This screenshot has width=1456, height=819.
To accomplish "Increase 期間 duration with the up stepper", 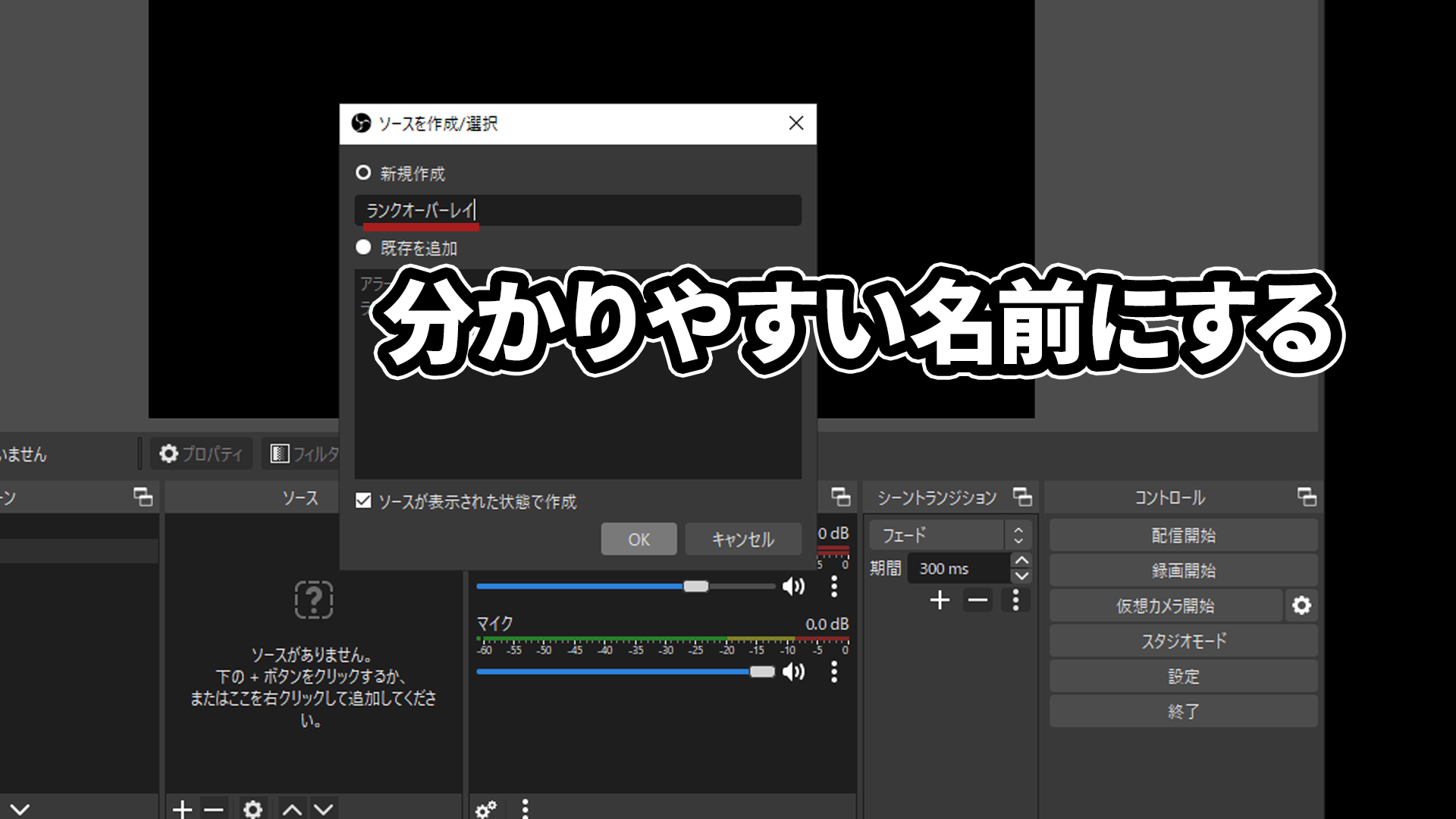I will (x=1021, y=561).
